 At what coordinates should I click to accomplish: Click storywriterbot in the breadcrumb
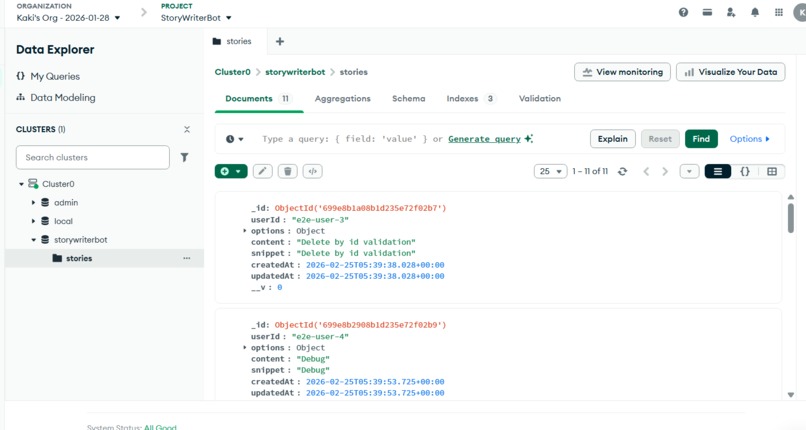(295, 72)
